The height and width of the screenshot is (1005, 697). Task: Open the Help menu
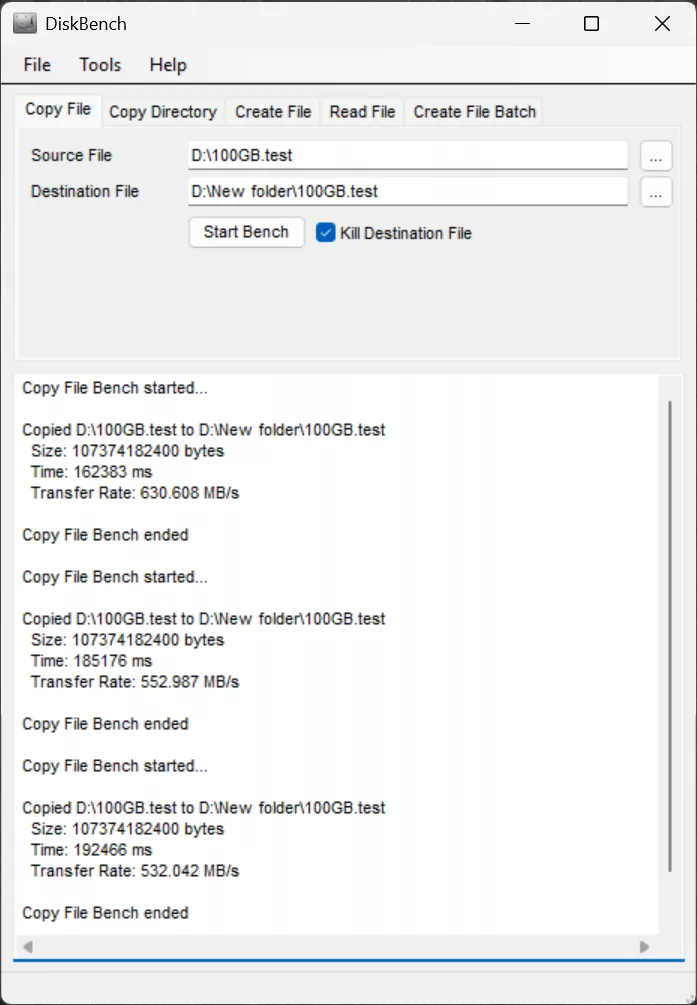168,65
